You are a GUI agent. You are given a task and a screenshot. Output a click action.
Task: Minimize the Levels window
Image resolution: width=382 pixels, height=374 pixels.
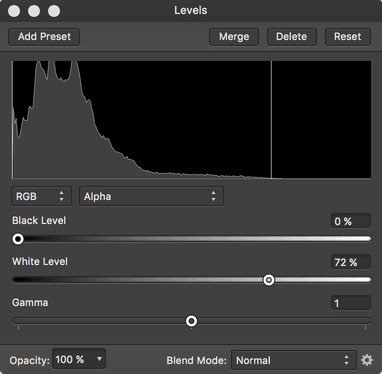[34, 11]
